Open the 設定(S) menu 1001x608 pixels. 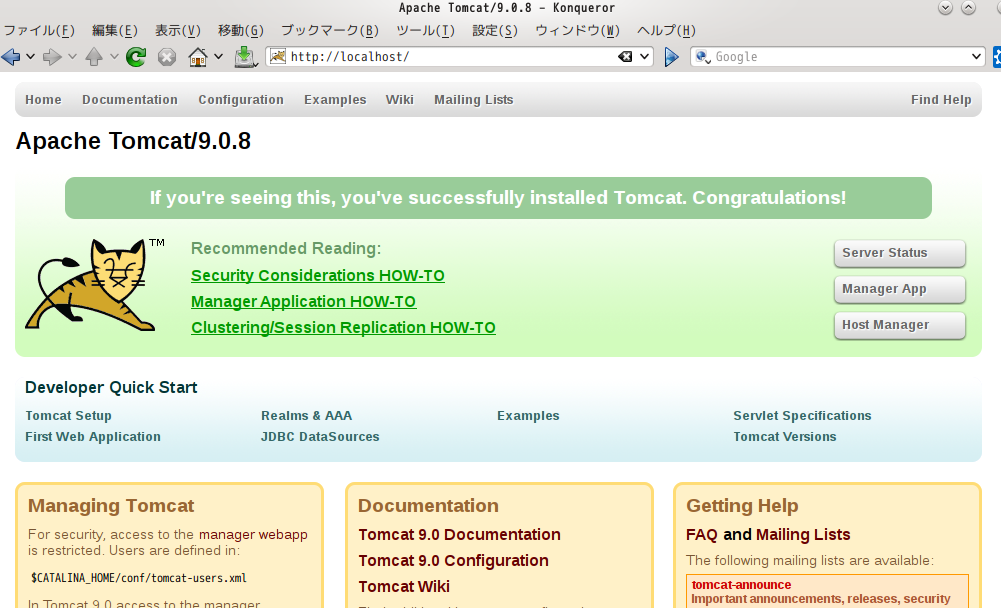(x=495, y=31)
